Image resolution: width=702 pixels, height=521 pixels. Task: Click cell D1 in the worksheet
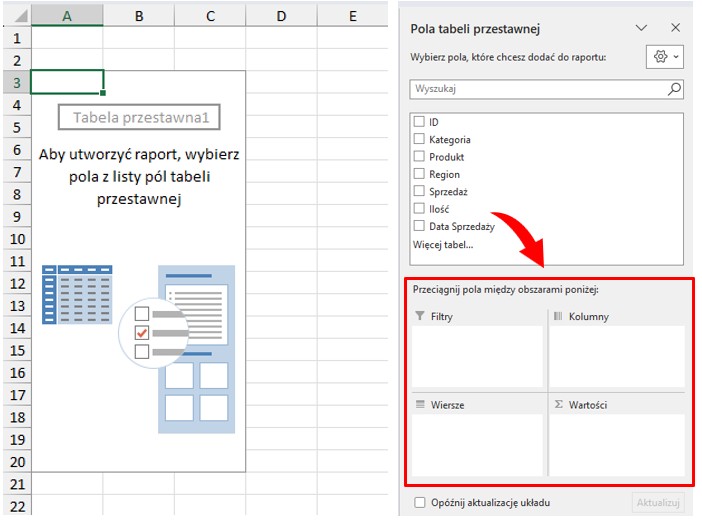[x=281, y=38]
